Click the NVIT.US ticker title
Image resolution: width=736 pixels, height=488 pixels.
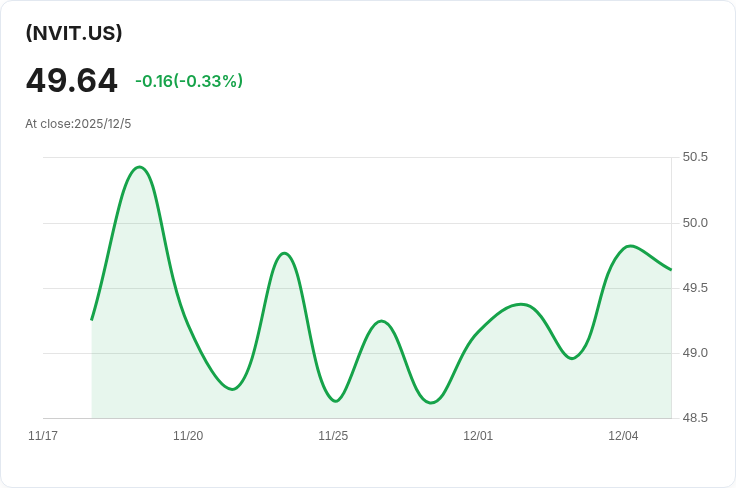click(x=74, y=33)
